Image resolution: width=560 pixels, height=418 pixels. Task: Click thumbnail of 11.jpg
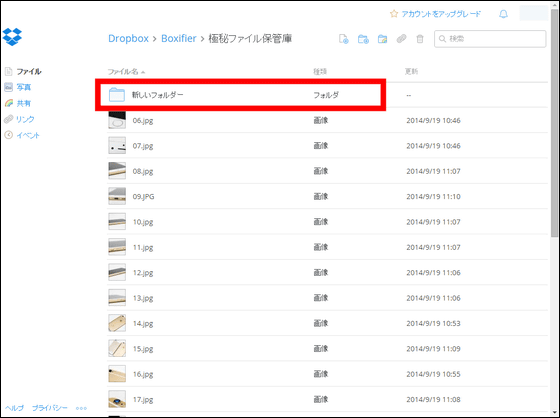pyautogui.click(x=117, y=247)
